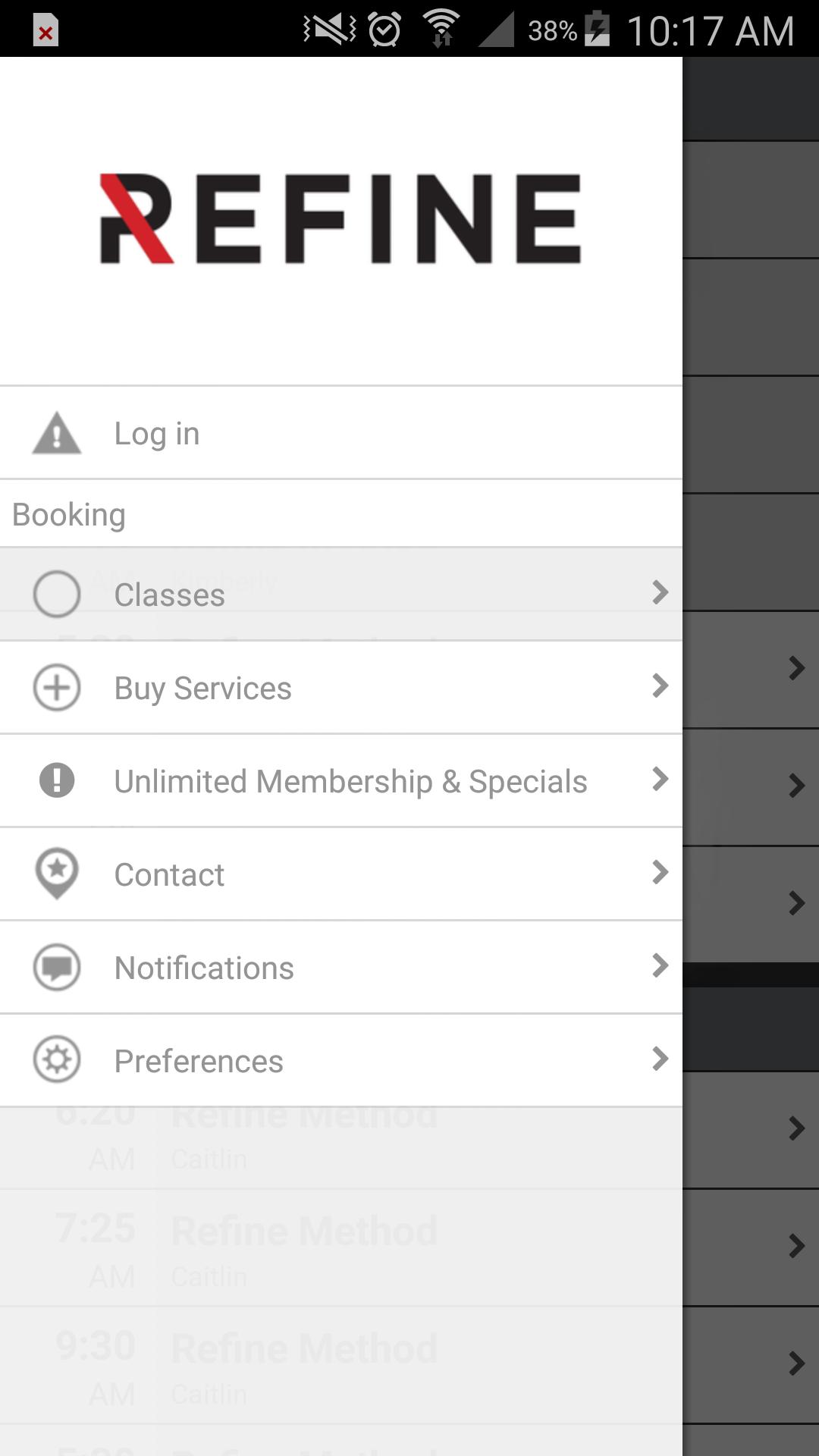Tap the gear icon for Preferences

(x=57, y=1059)
